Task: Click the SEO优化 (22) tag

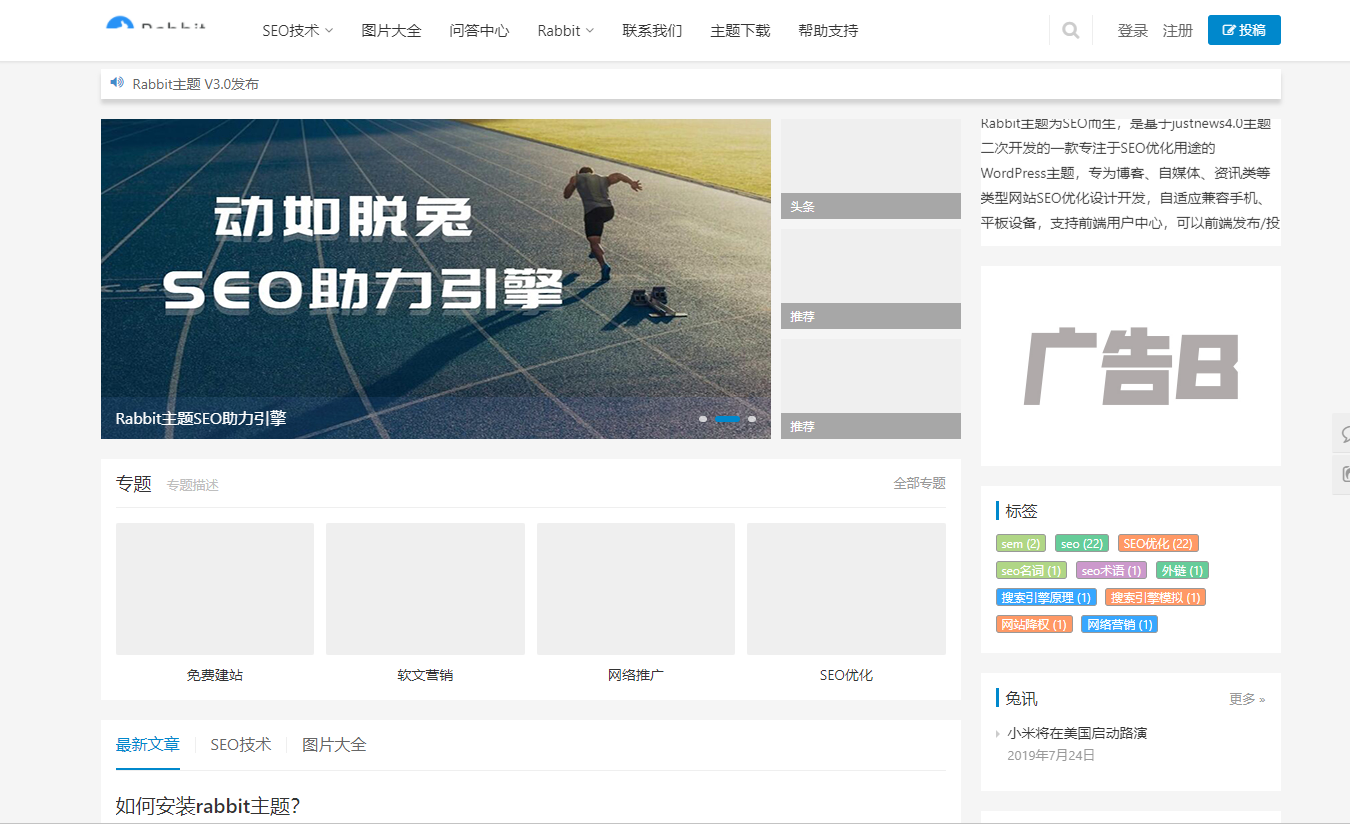Action: tap(1158, 544)
